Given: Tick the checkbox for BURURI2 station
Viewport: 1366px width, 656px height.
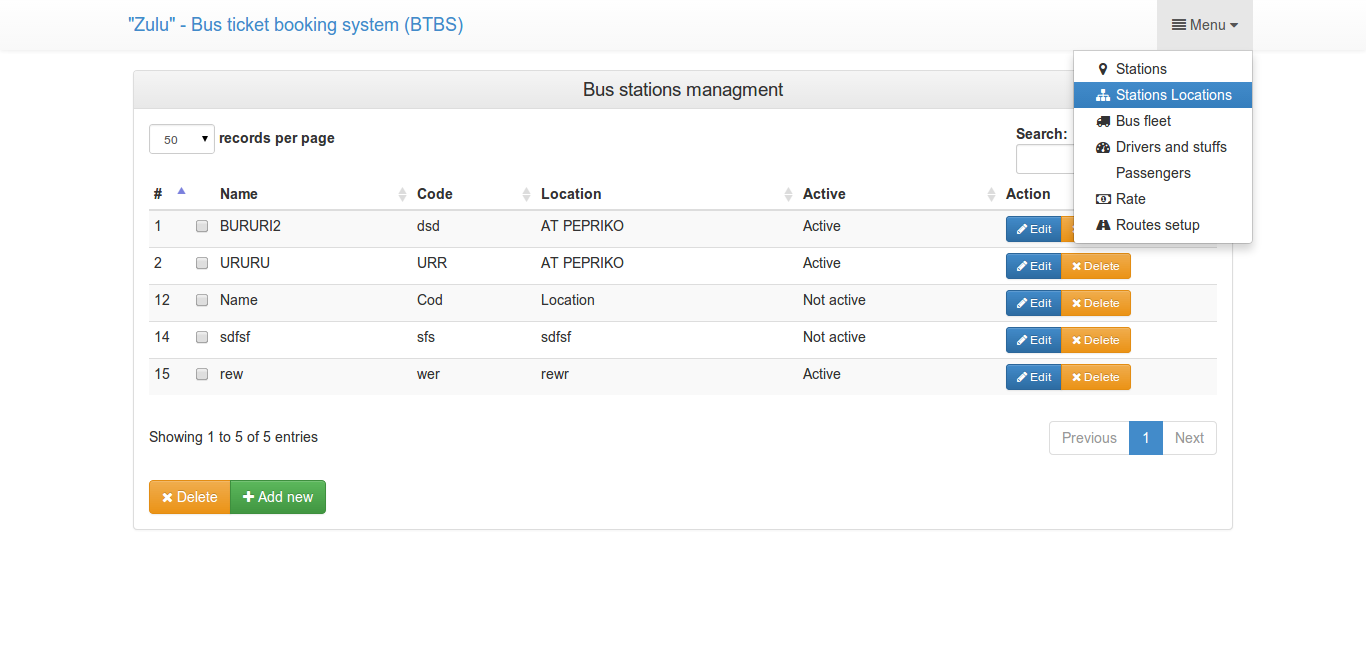Looking at the screenshot, I should coord(202,226).
